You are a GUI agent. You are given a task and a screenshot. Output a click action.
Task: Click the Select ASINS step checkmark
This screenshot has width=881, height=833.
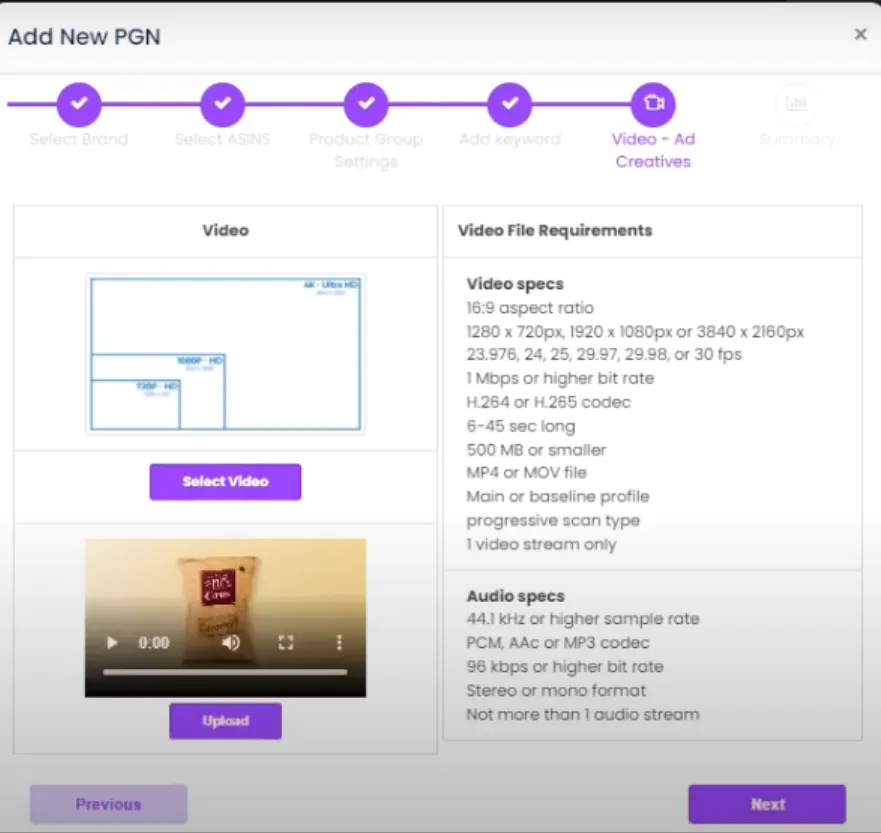[x=223, y=104]
